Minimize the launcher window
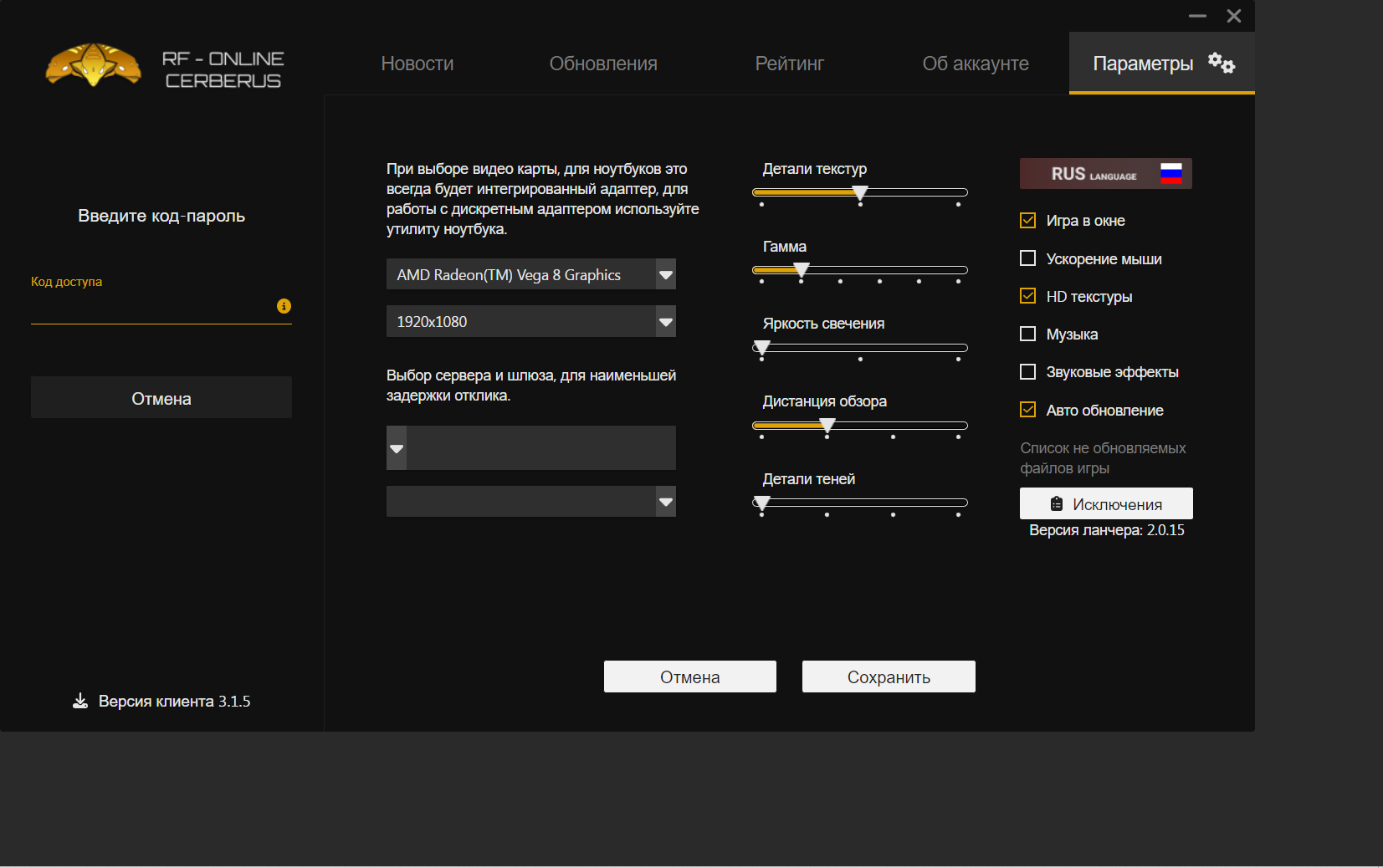Image resolution: width=1383 pixels, height=868 pixels. tap(1197, 16)
